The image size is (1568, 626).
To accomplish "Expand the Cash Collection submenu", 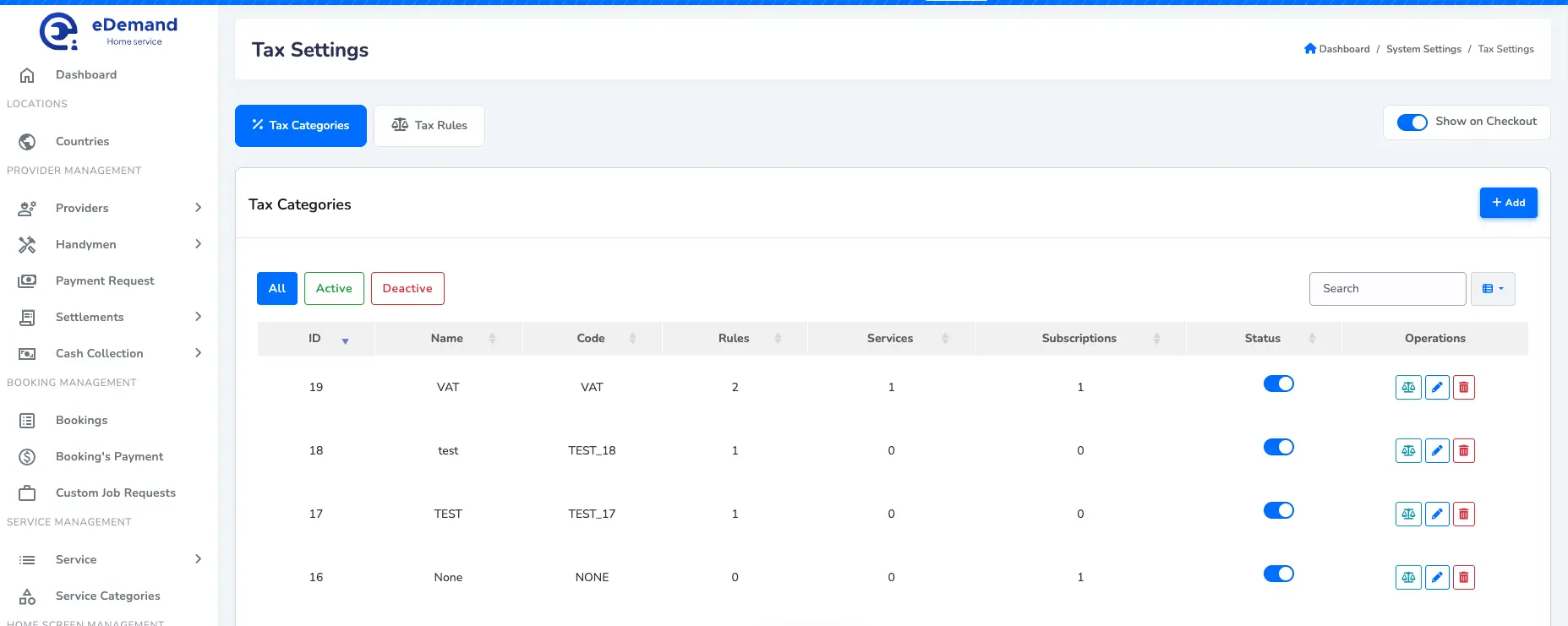I will click(198, 353).
